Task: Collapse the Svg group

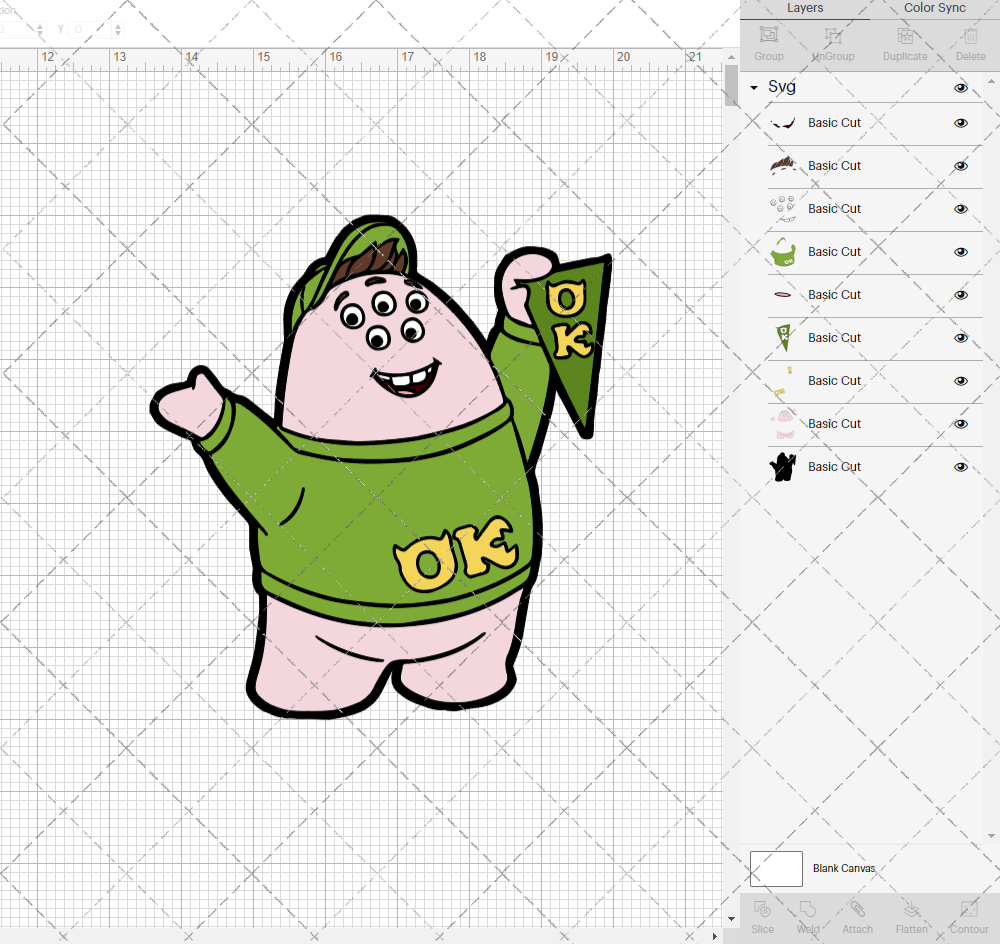Action: tap(753, 87)
